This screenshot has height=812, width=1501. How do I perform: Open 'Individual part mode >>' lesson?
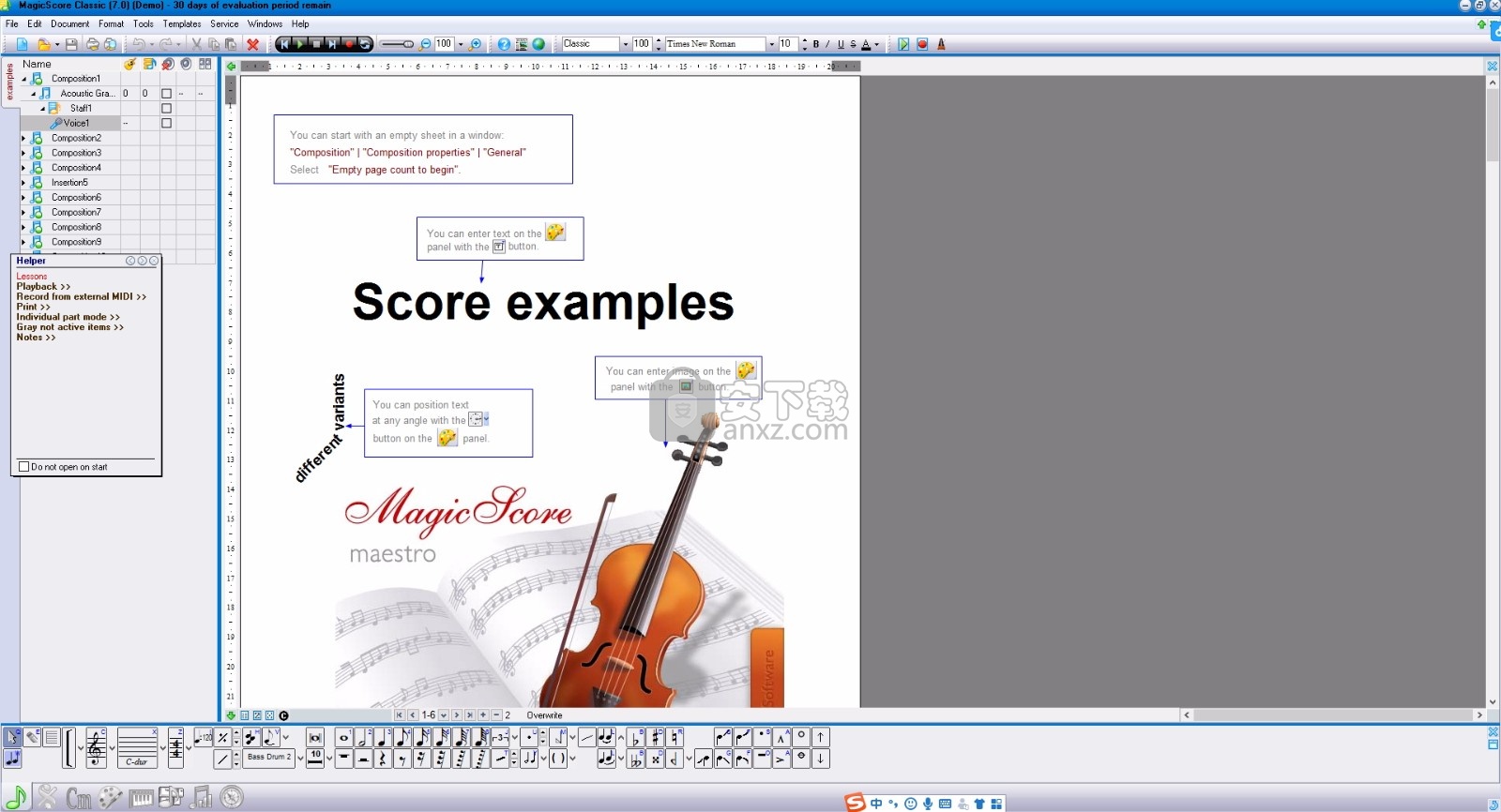[68, 317]
